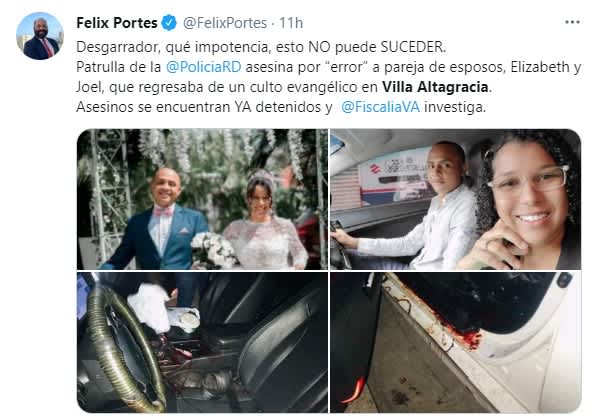This screenshot has width=596, height=416.
Task: Follow the @PoliciaRD mention
Action: point(203,67)
